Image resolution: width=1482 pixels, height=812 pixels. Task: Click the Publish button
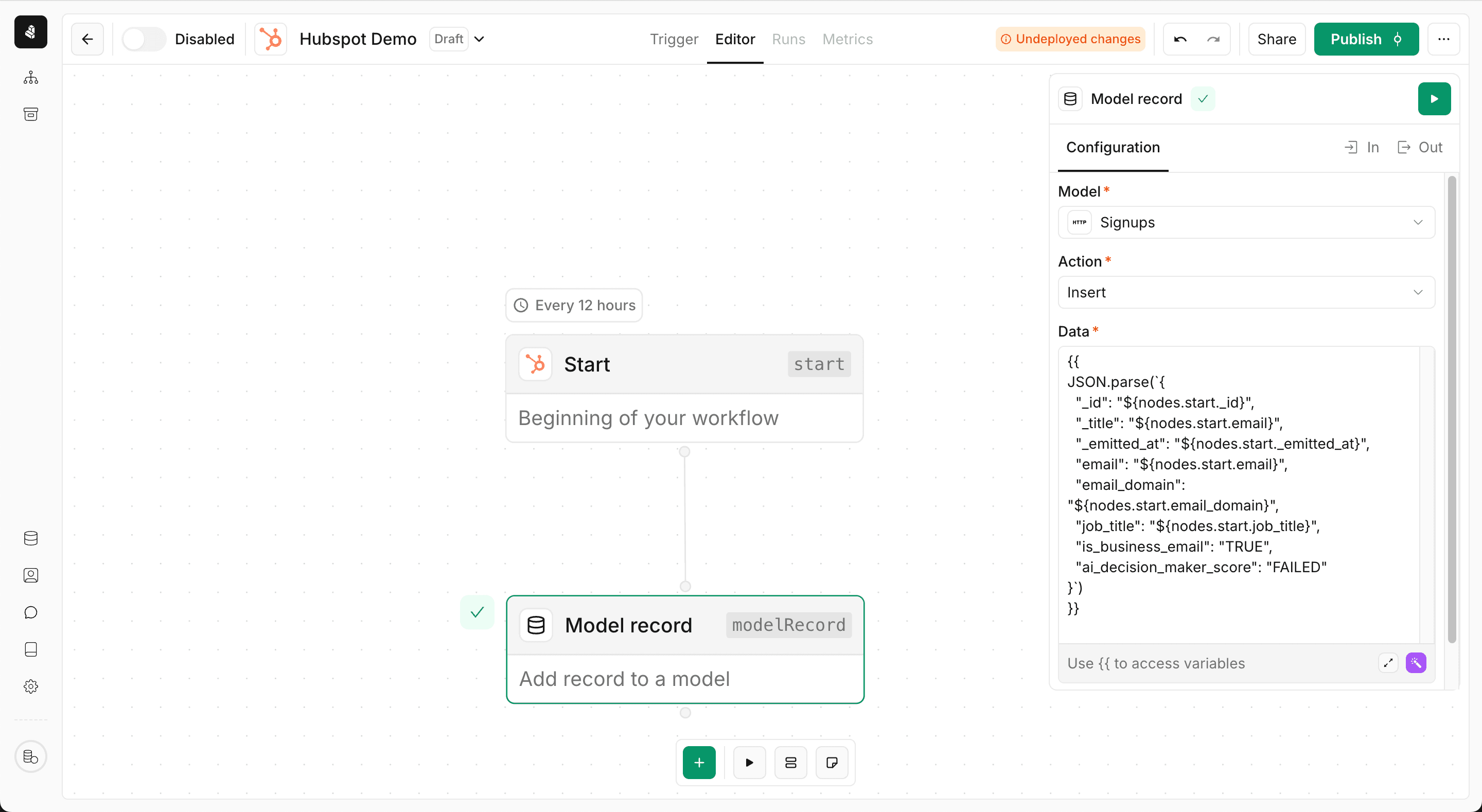point(1366,39)
